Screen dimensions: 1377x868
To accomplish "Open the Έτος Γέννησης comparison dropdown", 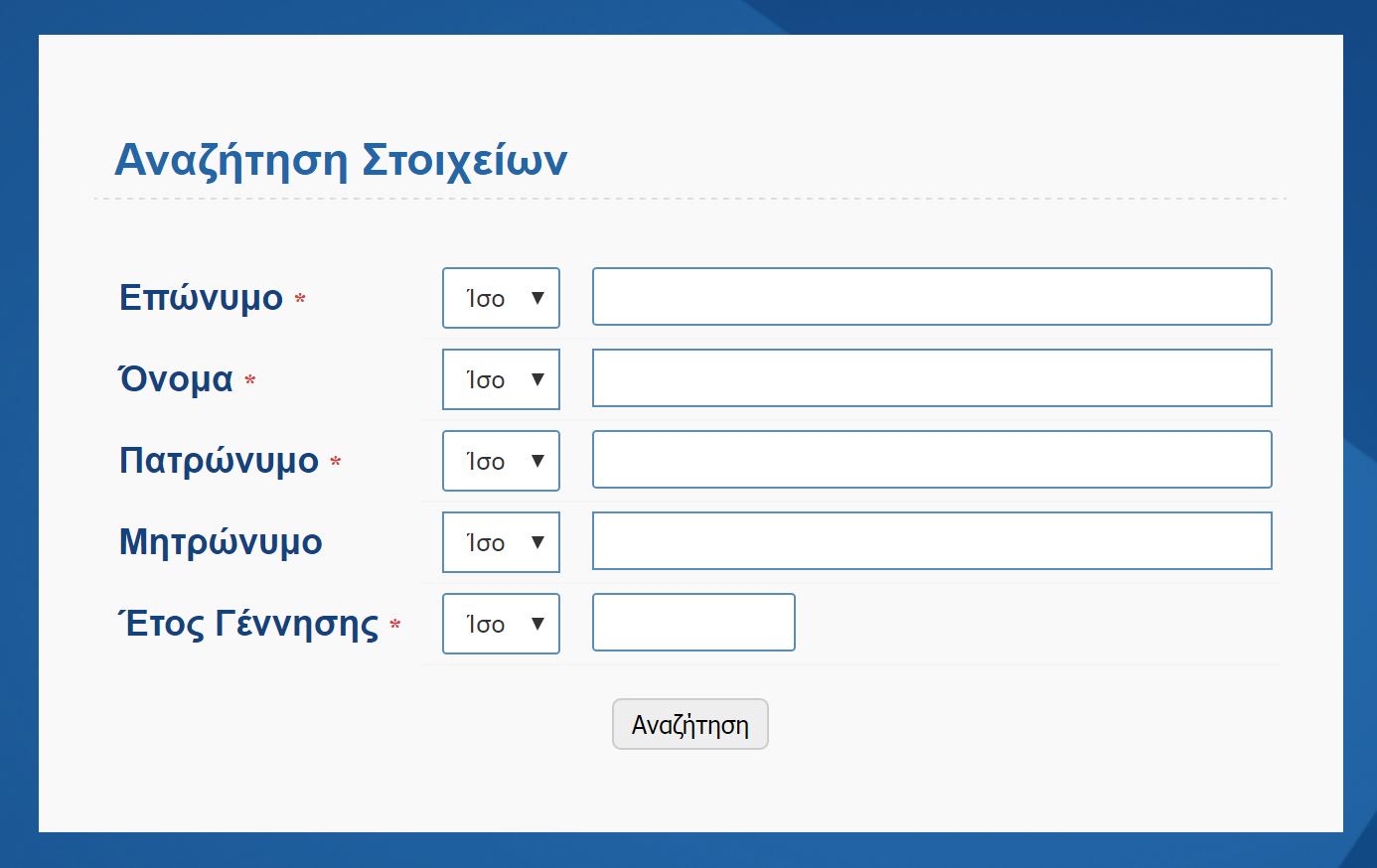I will point(501,624).
